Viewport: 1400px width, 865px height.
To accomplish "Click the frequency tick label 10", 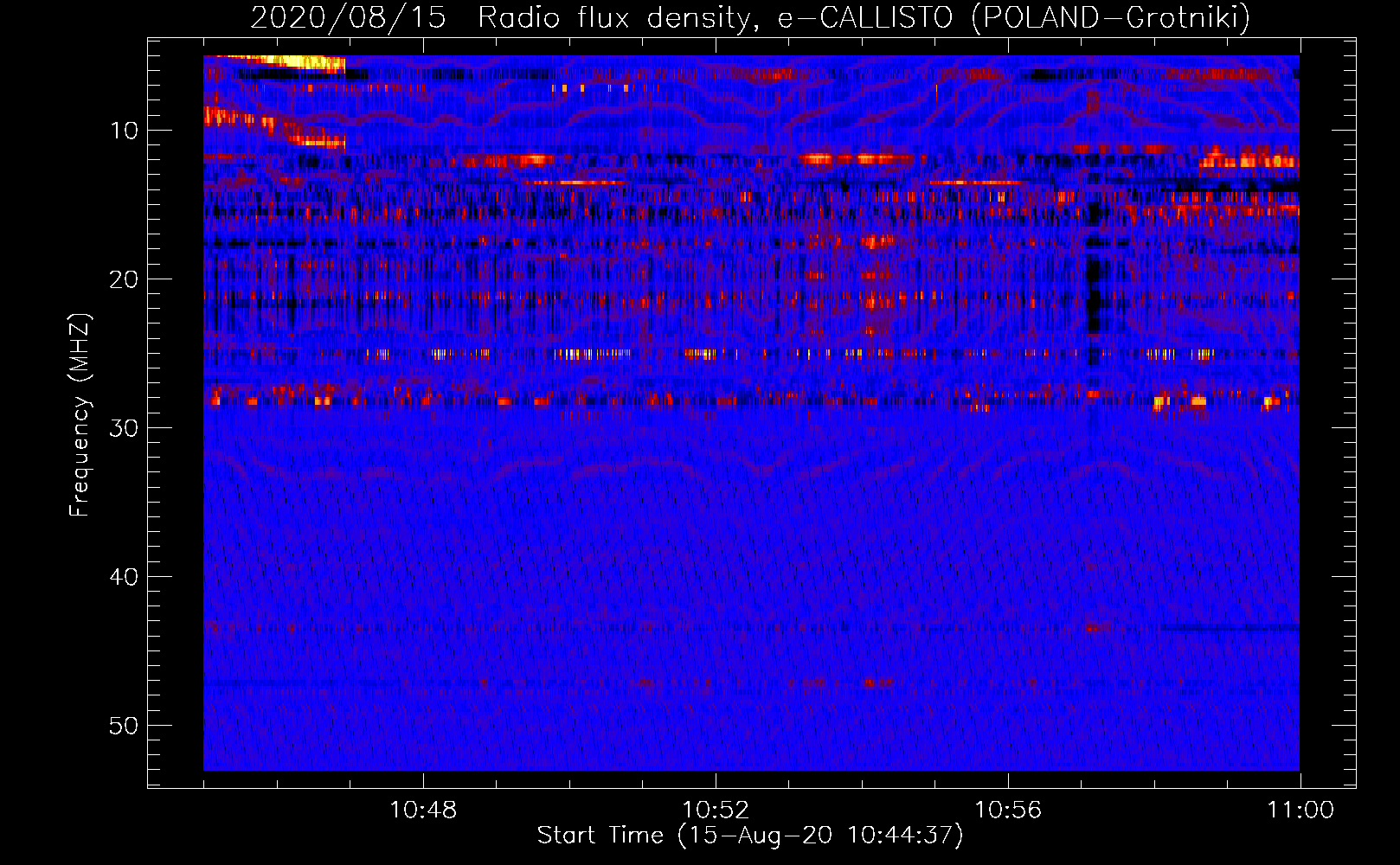I will coord(124,131).
